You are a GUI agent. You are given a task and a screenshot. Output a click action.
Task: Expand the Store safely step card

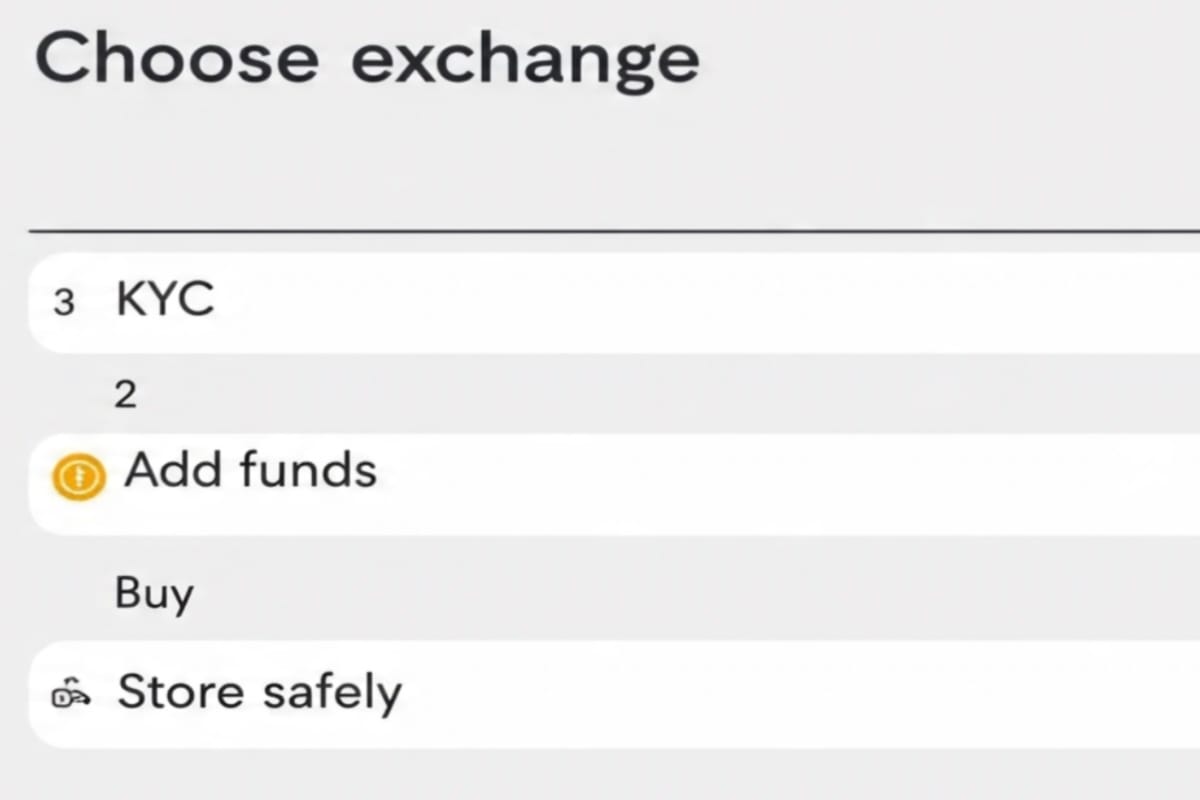614,694
